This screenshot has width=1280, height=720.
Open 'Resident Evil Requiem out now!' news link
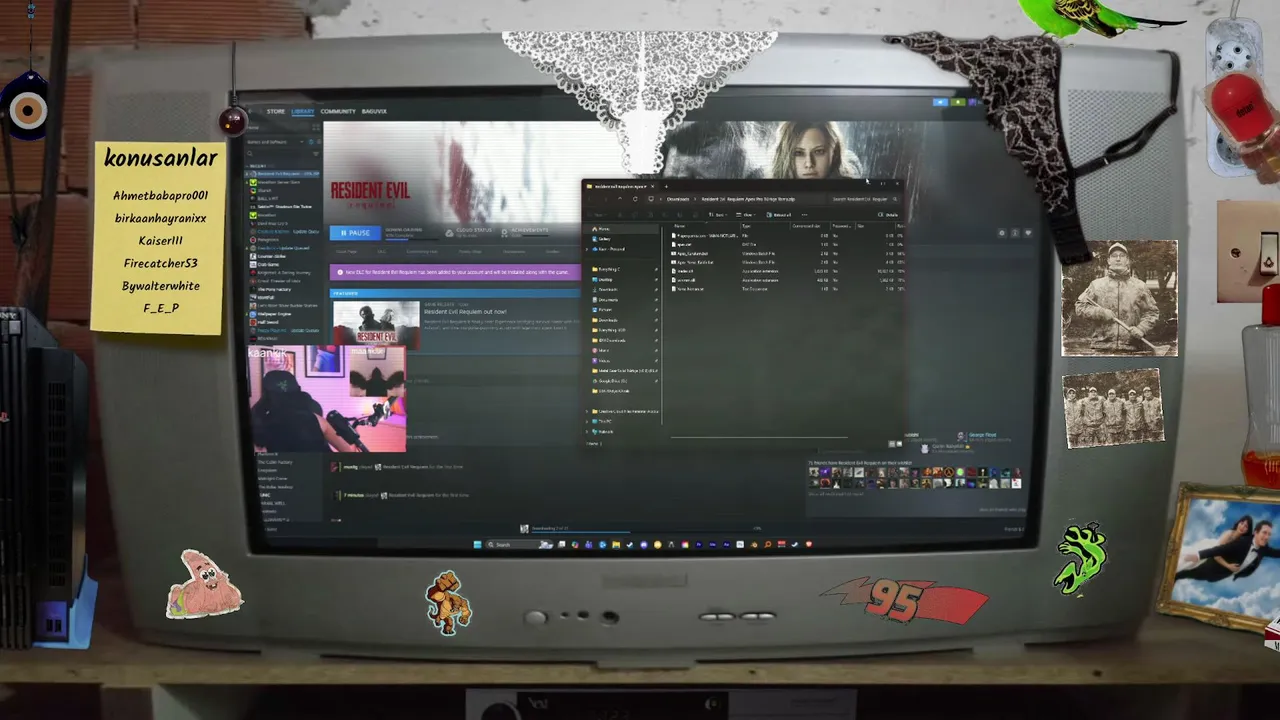[x=465, y=311]
